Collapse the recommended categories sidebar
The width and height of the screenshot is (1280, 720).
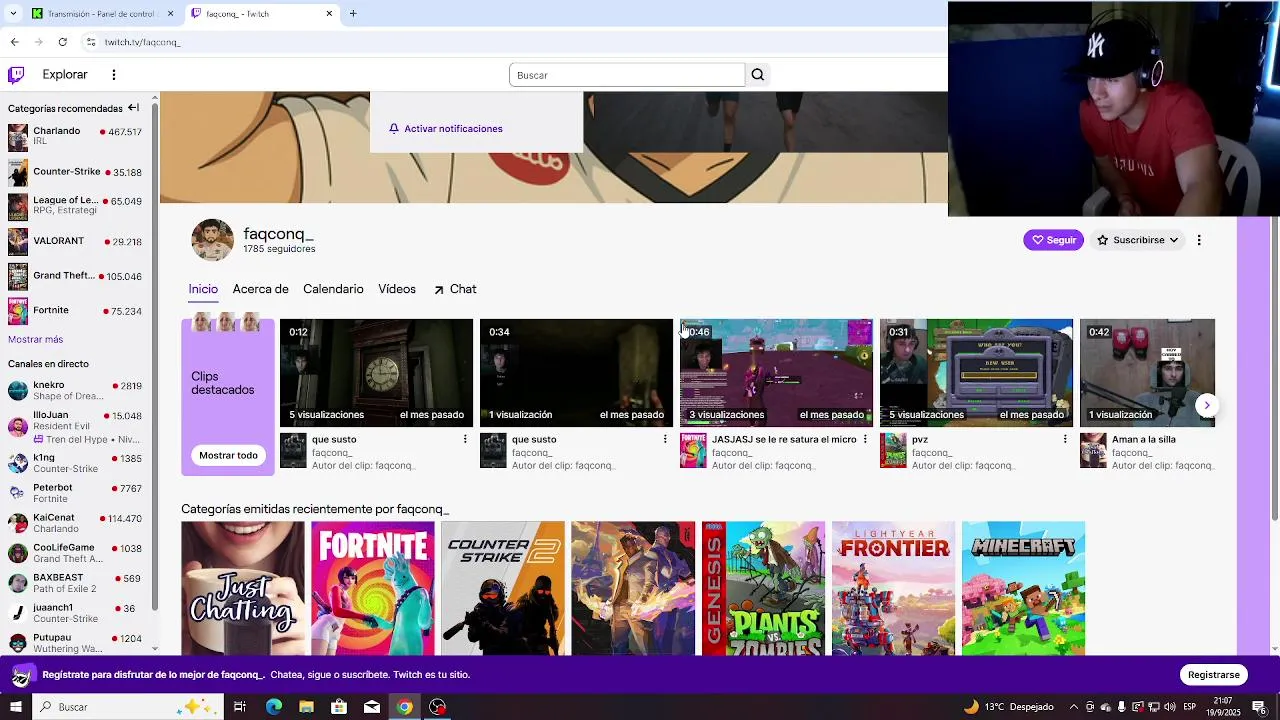tap(133, 108)
